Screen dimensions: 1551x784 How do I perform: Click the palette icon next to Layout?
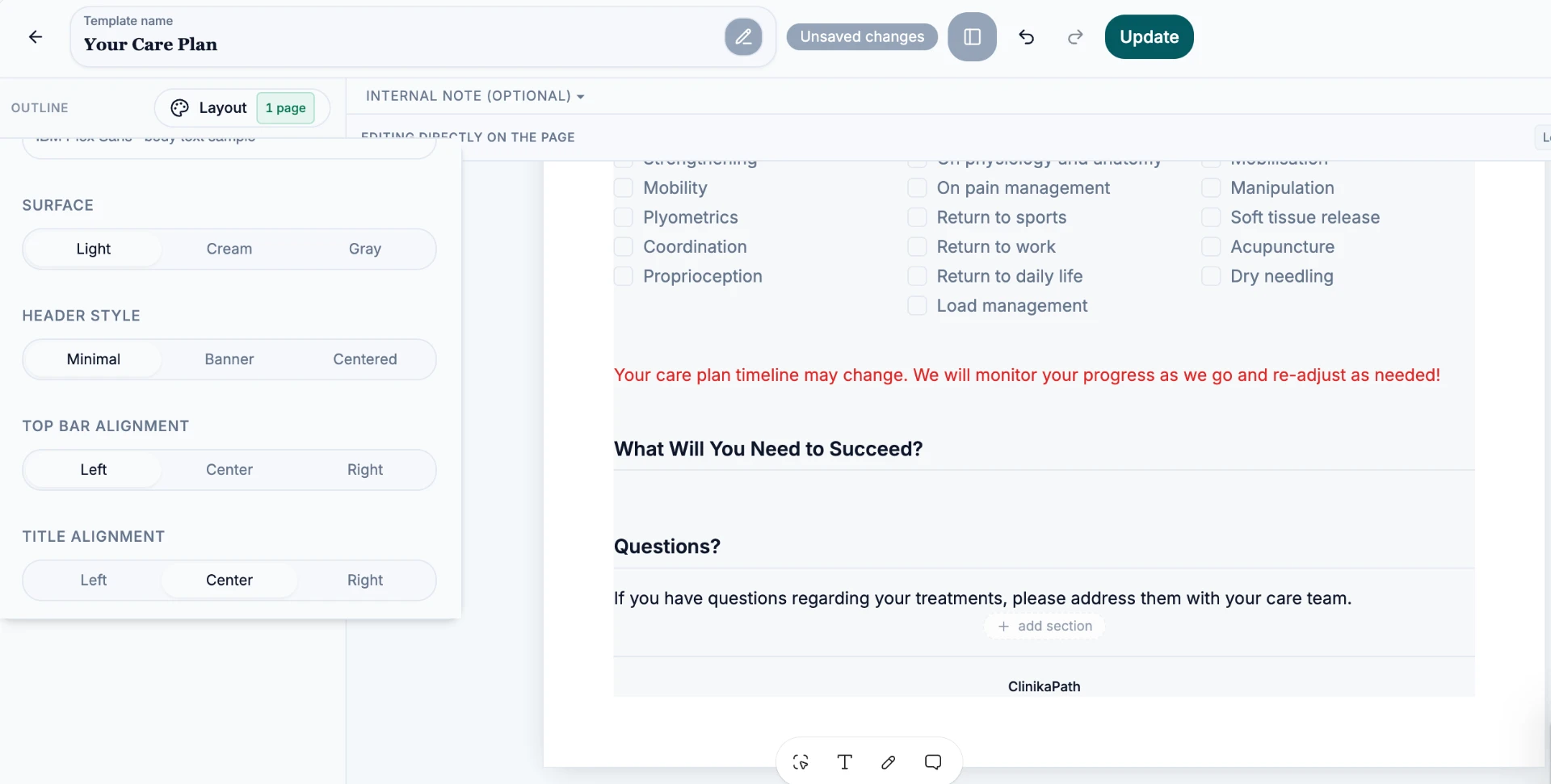tap(179, 108)
